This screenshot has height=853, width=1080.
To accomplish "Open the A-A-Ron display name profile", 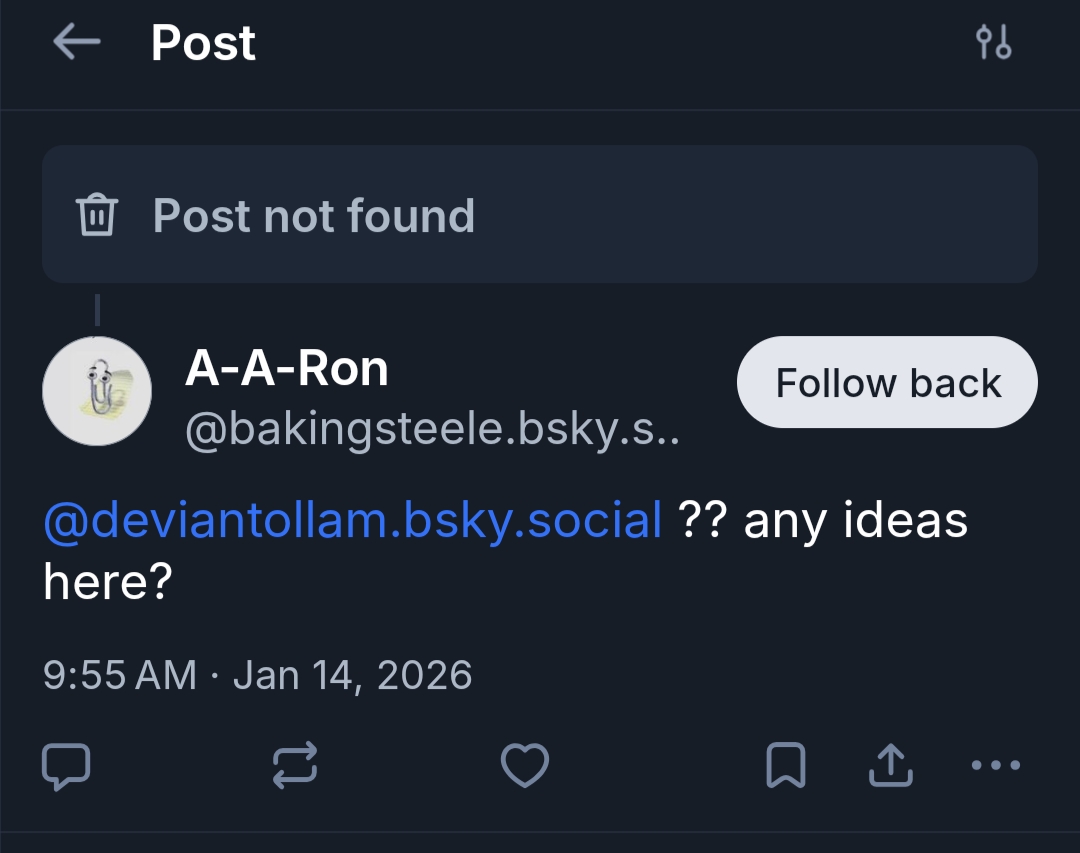I will (287, 370).
